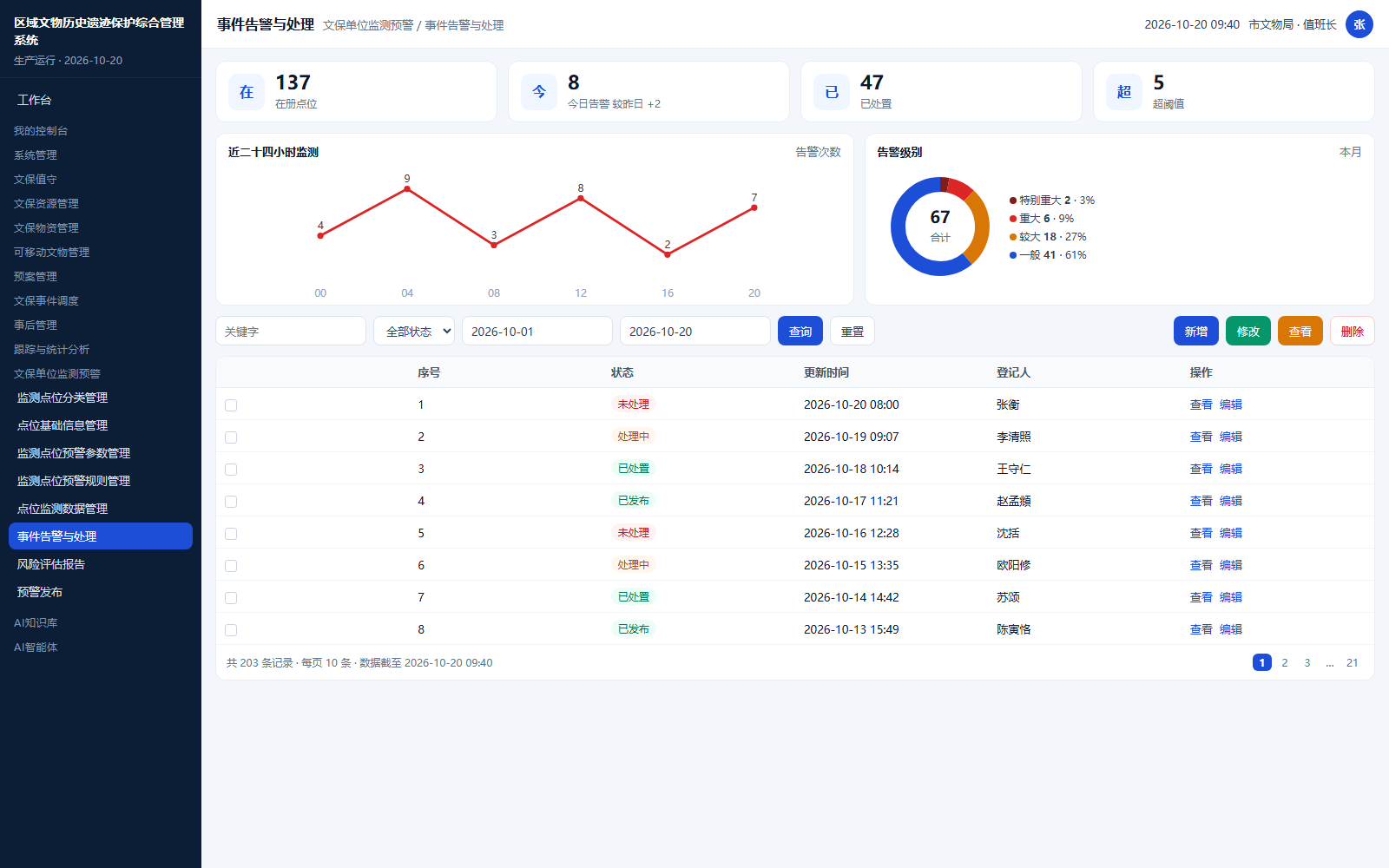Expand 跟踪与统计分析 section
Viewport: 1389px width, 868px height.
51,349
